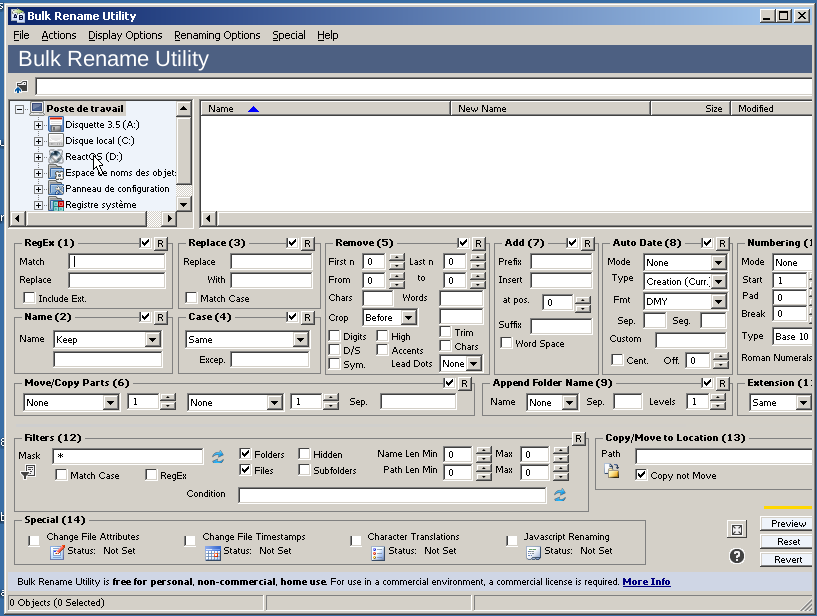Tick Change File Attributes checkbox
The image size is (817, 616).
34,540
